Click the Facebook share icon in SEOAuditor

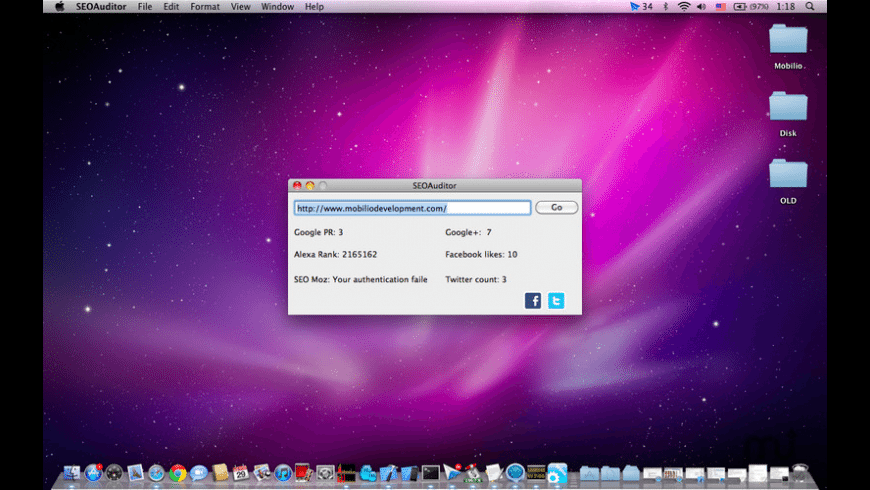[533, 301]
